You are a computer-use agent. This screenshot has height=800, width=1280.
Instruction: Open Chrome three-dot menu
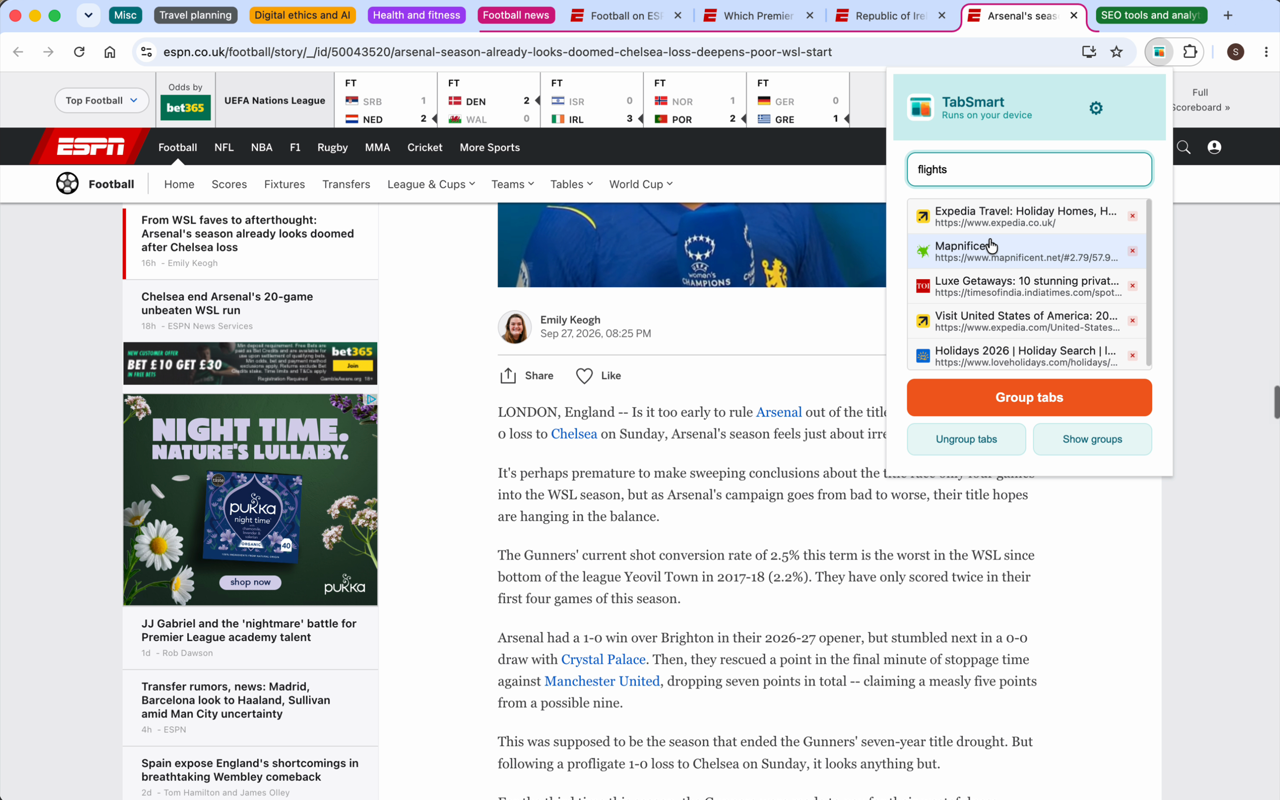pyautogui.click(x=1266, y=52)
